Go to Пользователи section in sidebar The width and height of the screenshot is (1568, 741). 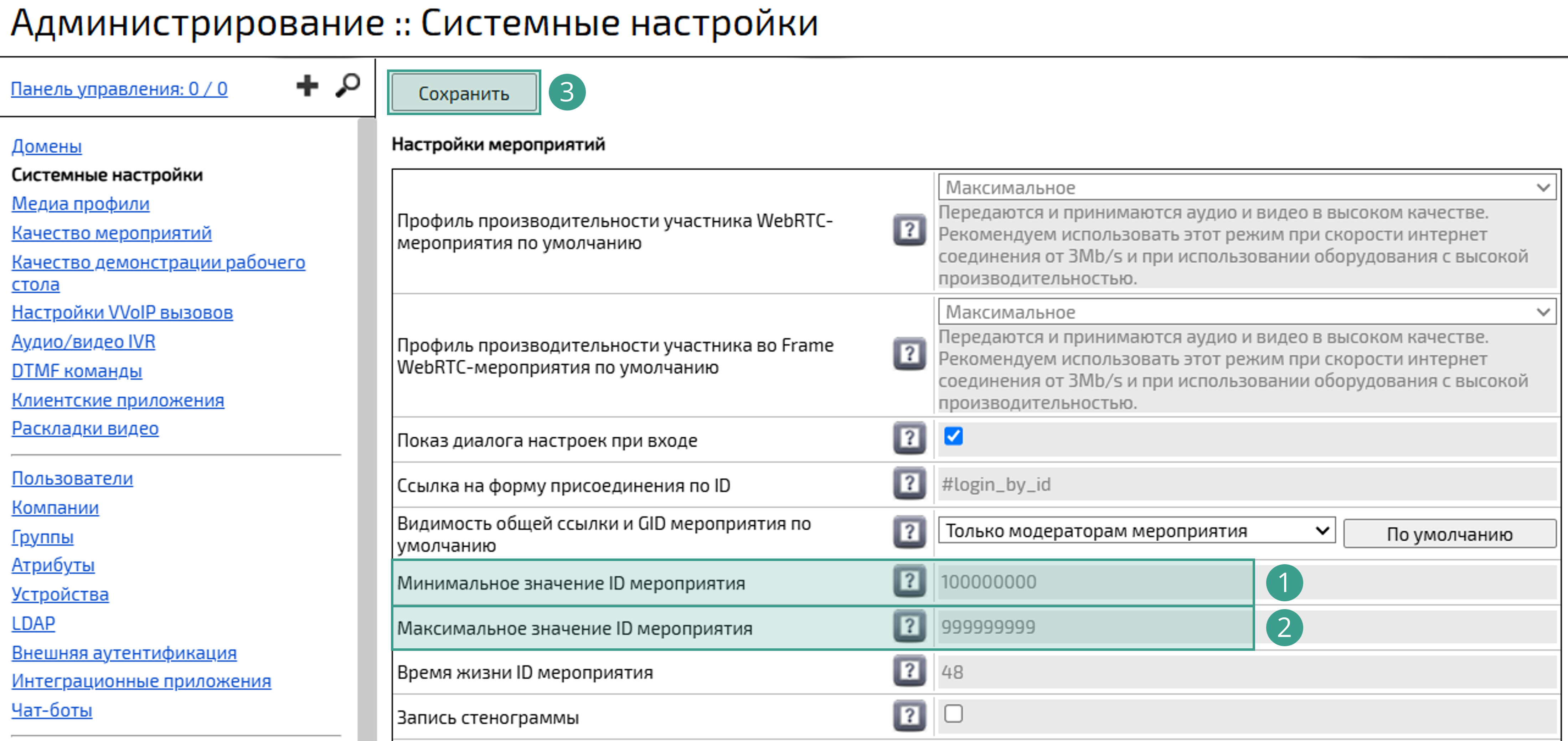pos(72,479)
